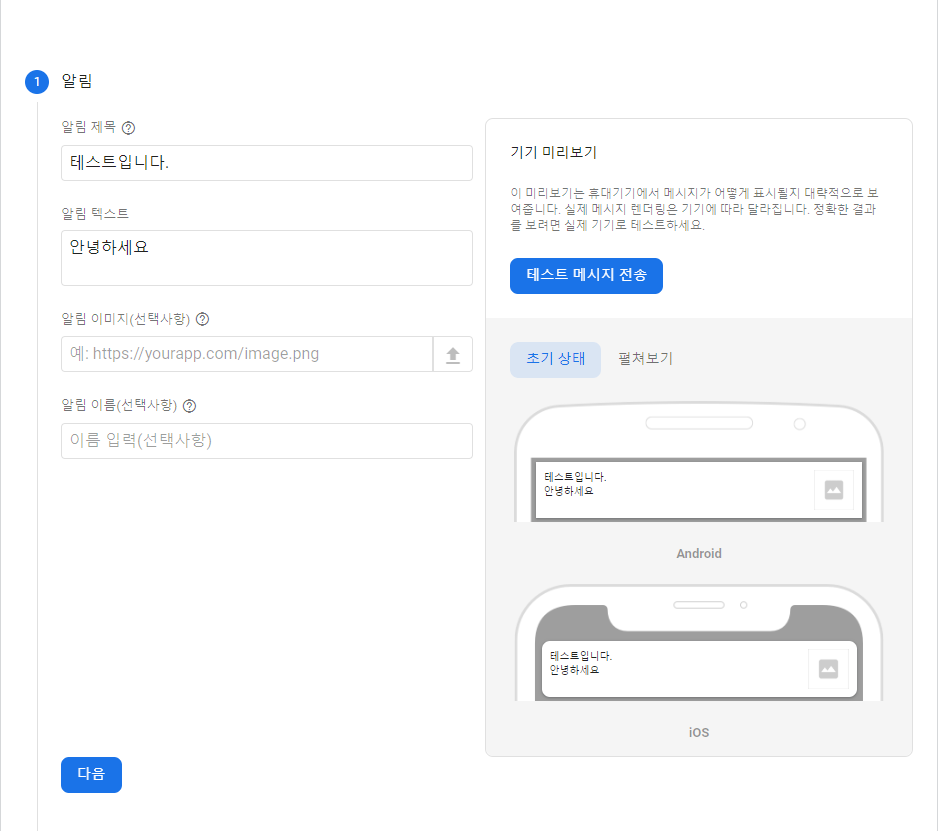This screenshot has height=831, width=938.
Task: Click the Android notification preview card
Action: (699, 490)
